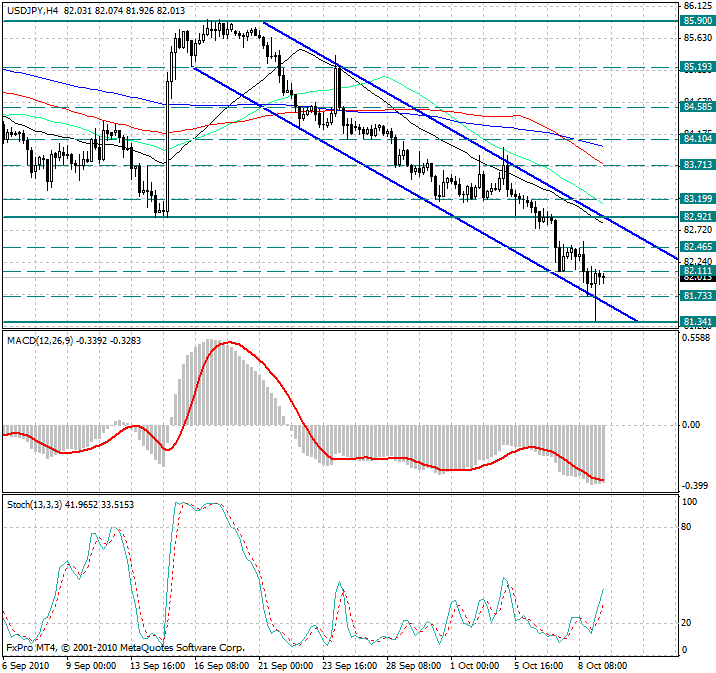Select the 81.341 price level label
This screenshot has width=716, height=673.
click(x=697, y=322)
